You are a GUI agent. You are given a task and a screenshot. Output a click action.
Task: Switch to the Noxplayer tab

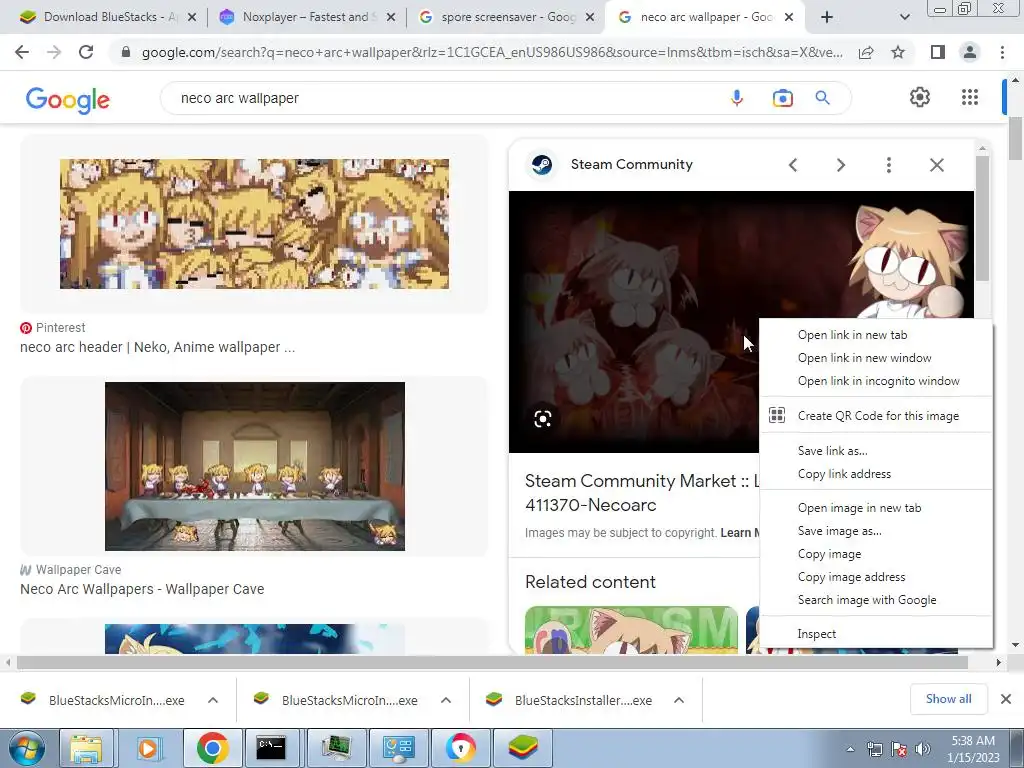click(307, 17)
